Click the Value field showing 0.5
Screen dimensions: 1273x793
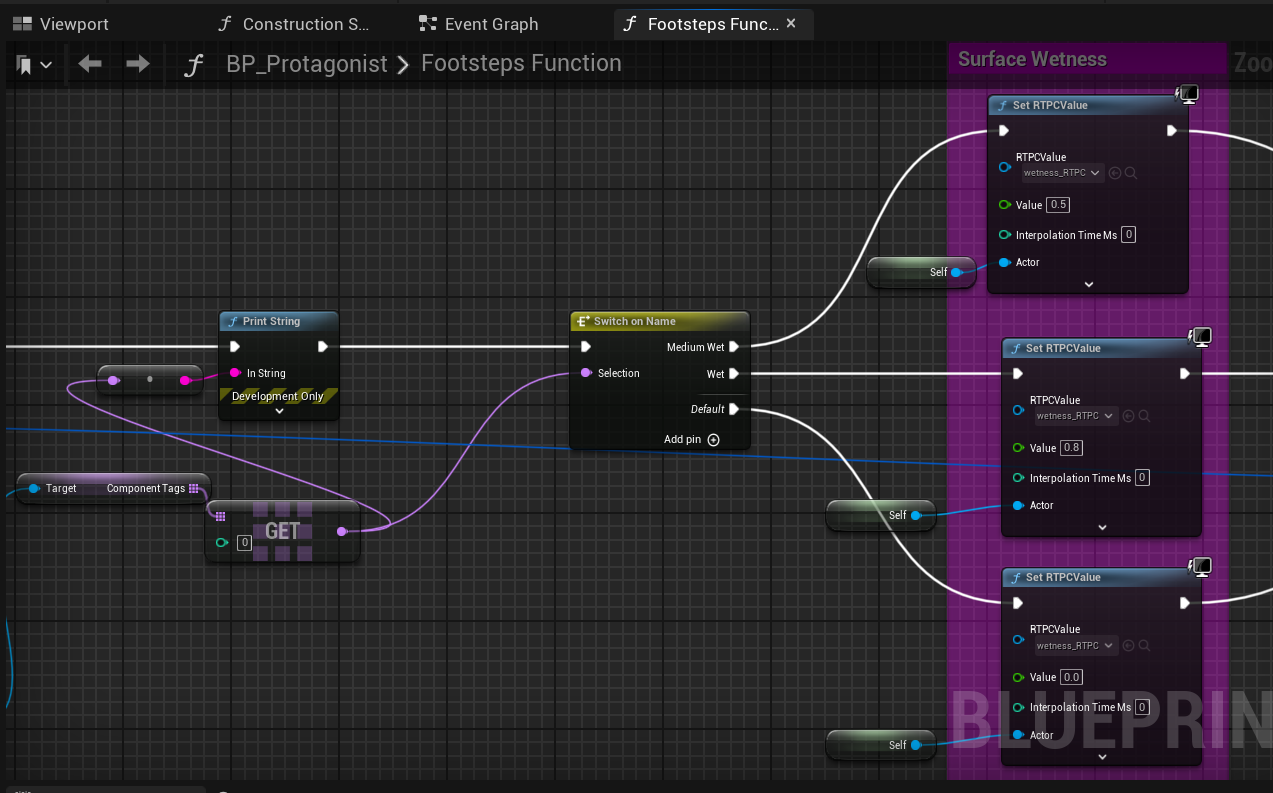pyautogui.click(x=1058, y=205)
